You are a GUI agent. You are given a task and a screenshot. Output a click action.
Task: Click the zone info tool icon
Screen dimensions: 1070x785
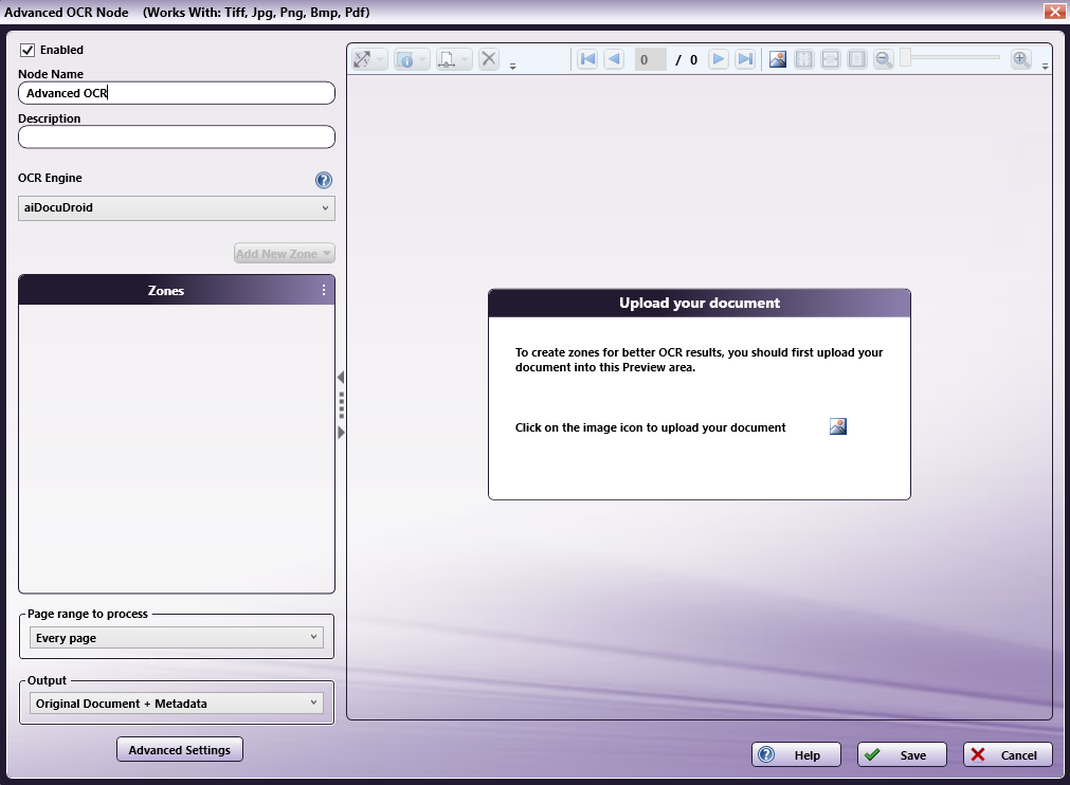click(x=405, y=59)
